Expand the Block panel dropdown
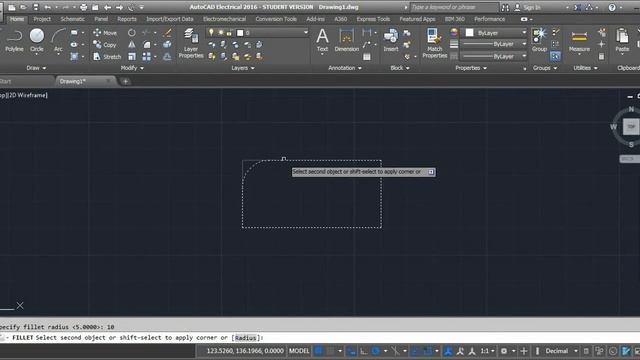 [400, 68]
